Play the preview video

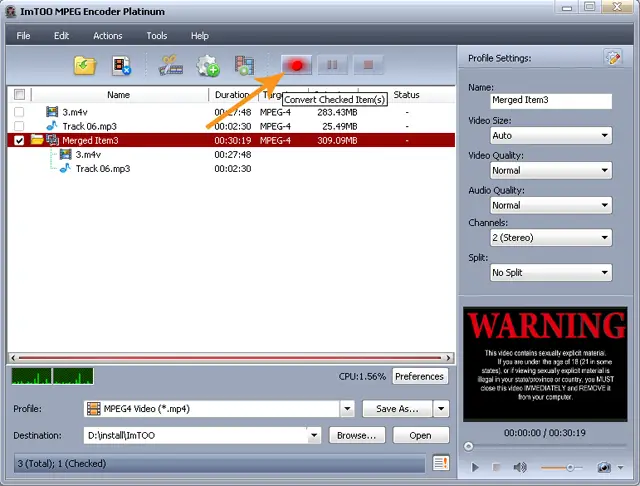(x=475, y=467)
